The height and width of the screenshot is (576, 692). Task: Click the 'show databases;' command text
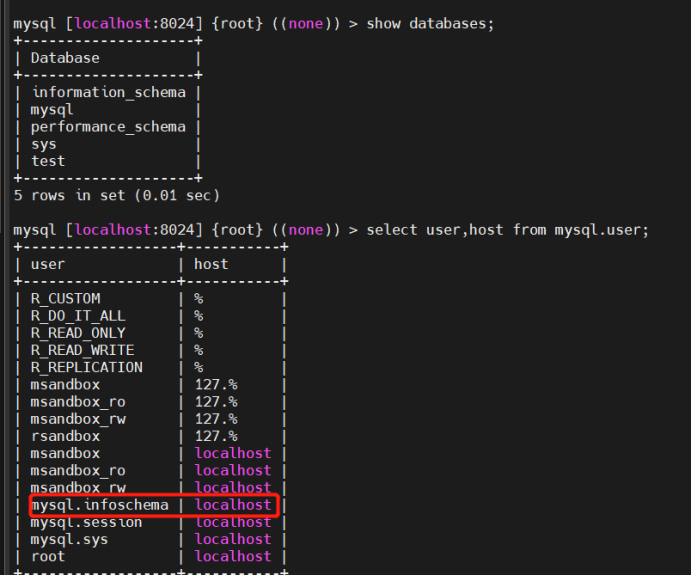click(430, 23)
